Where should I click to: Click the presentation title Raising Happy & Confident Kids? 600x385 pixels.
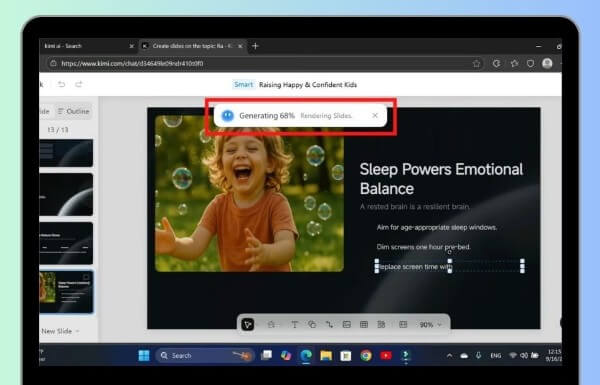308,85
